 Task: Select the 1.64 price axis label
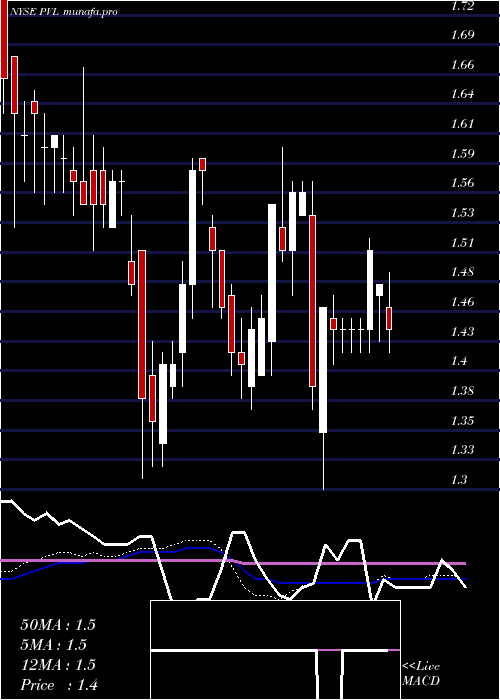[x=463, y=94]
